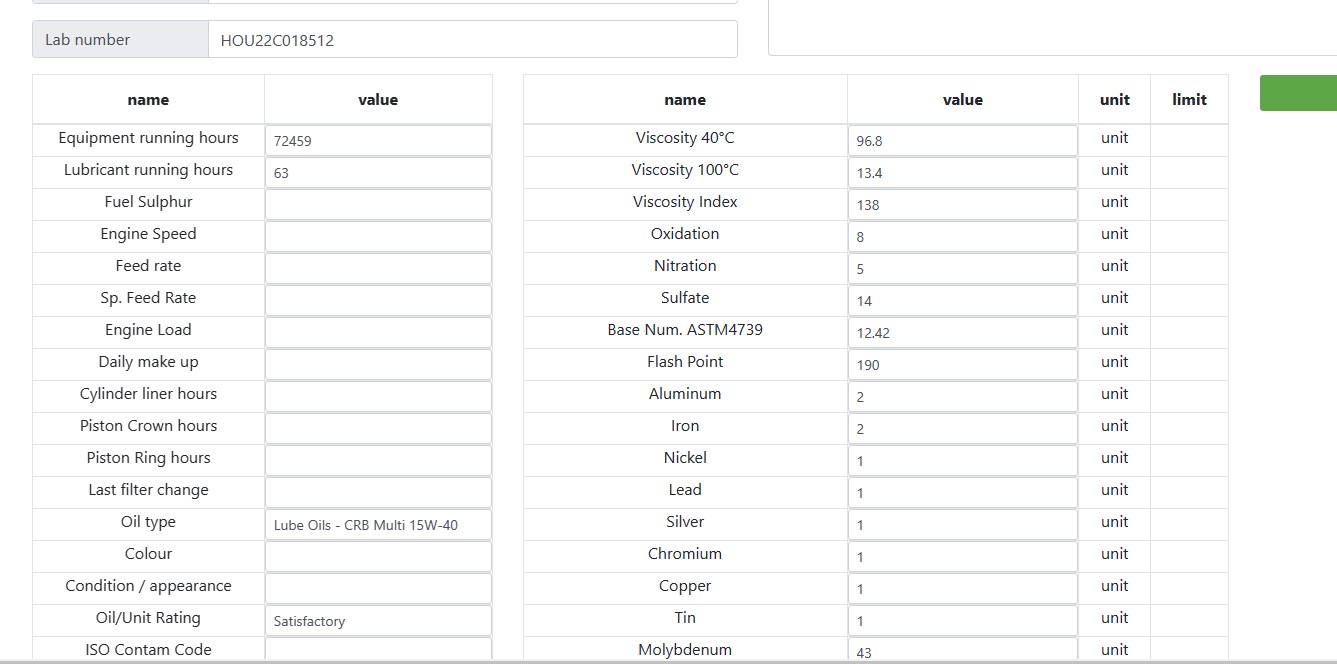The height and width of the screenshot is (664, 1337).
Task: Click the green button at right
Action: [1298, 93]
